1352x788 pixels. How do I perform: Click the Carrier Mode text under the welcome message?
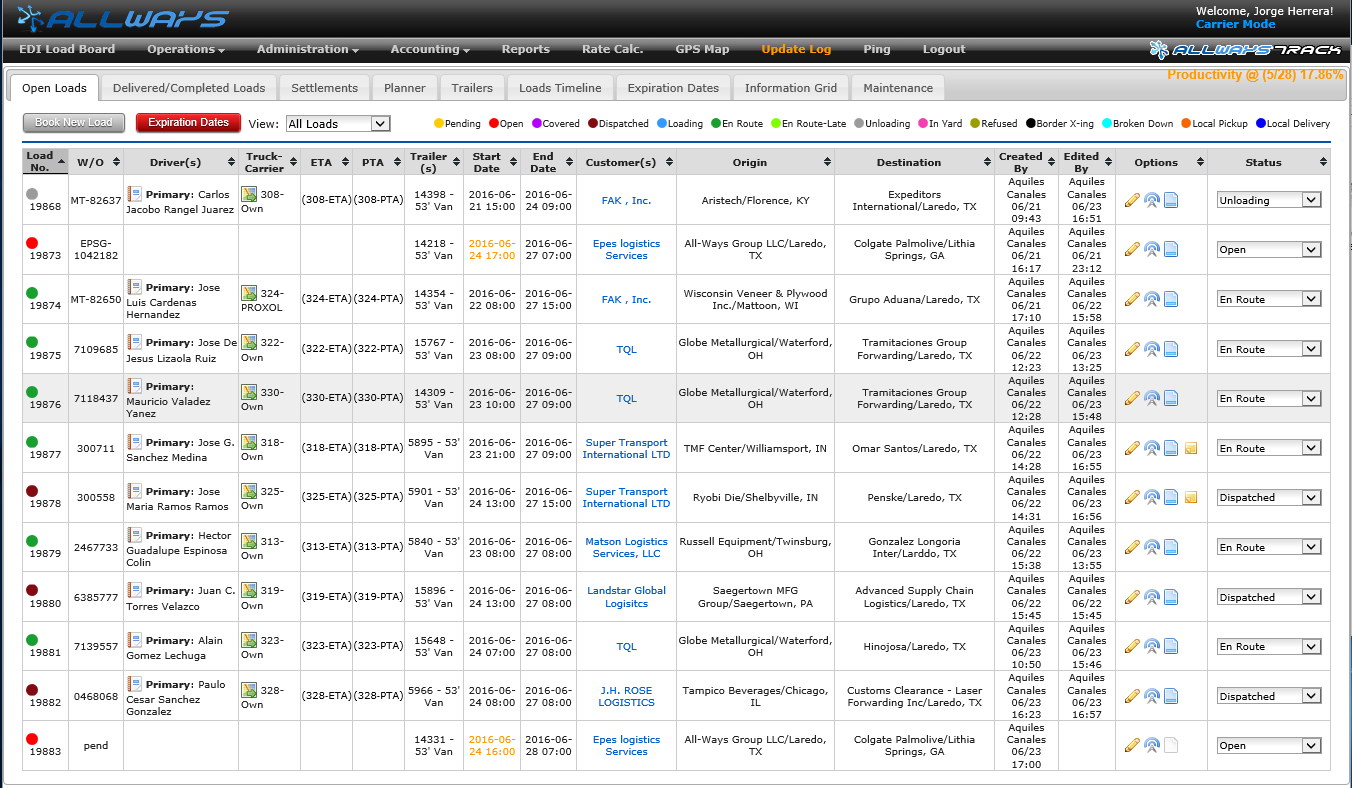click(1235, 24)
